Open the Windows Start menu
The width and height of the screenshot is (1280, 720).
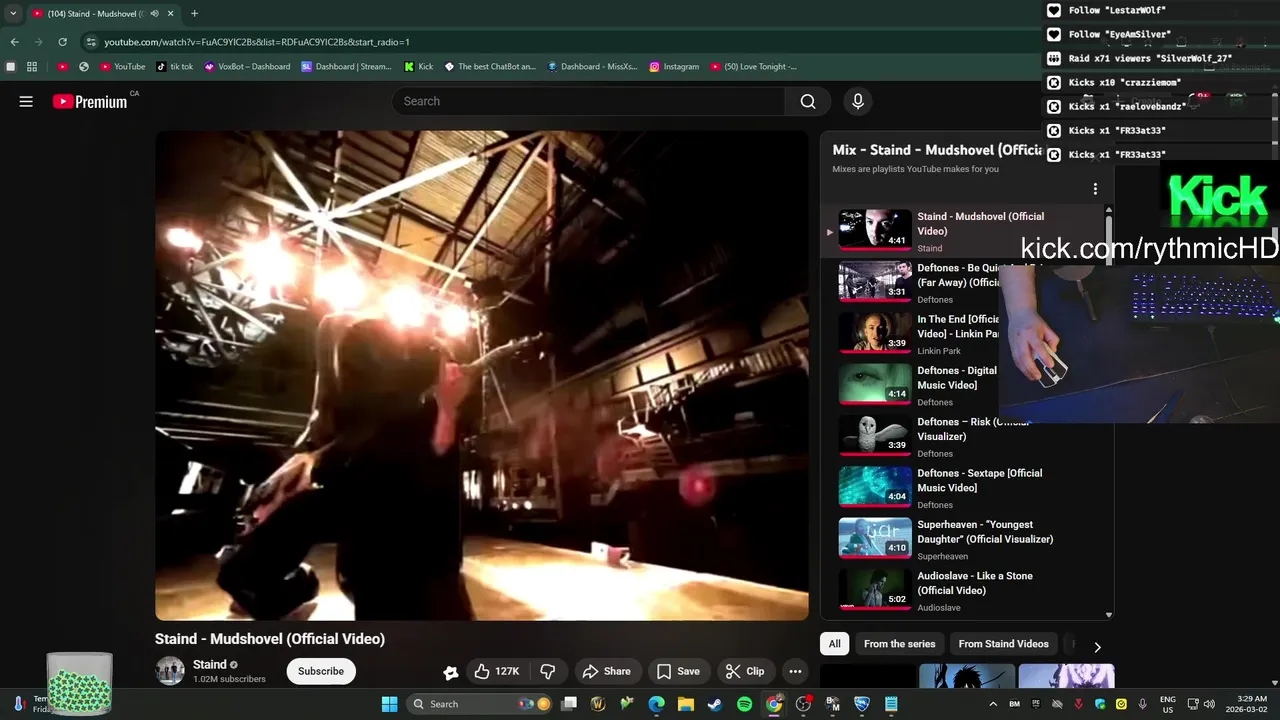pos(389,704)
